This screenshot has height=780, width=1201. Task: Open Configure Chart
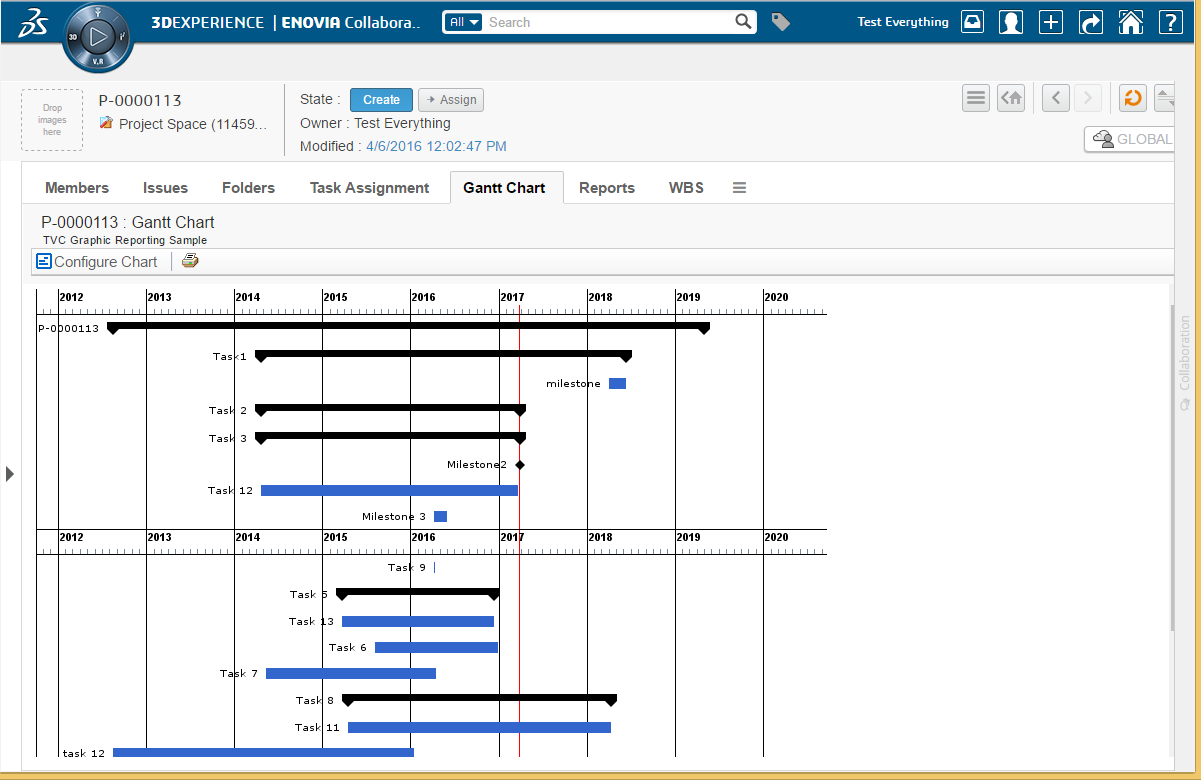(x=97, y=262)
